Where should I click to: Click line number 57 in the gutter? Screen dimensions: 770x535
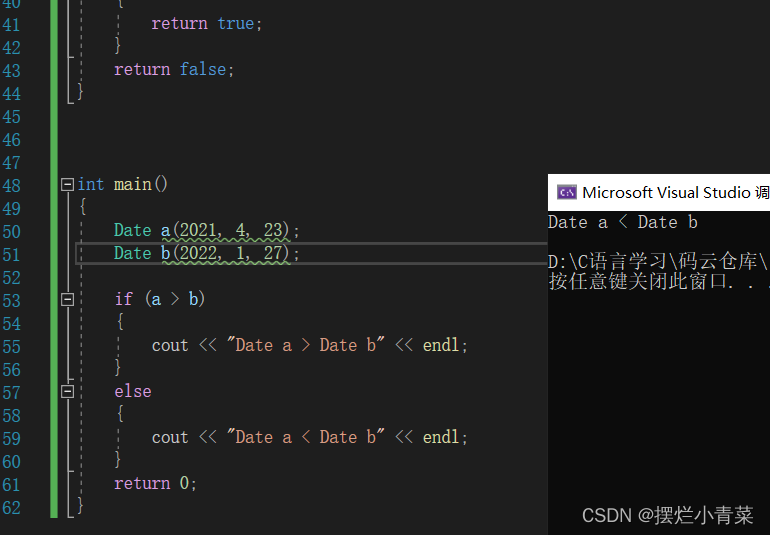pos(11,393)
